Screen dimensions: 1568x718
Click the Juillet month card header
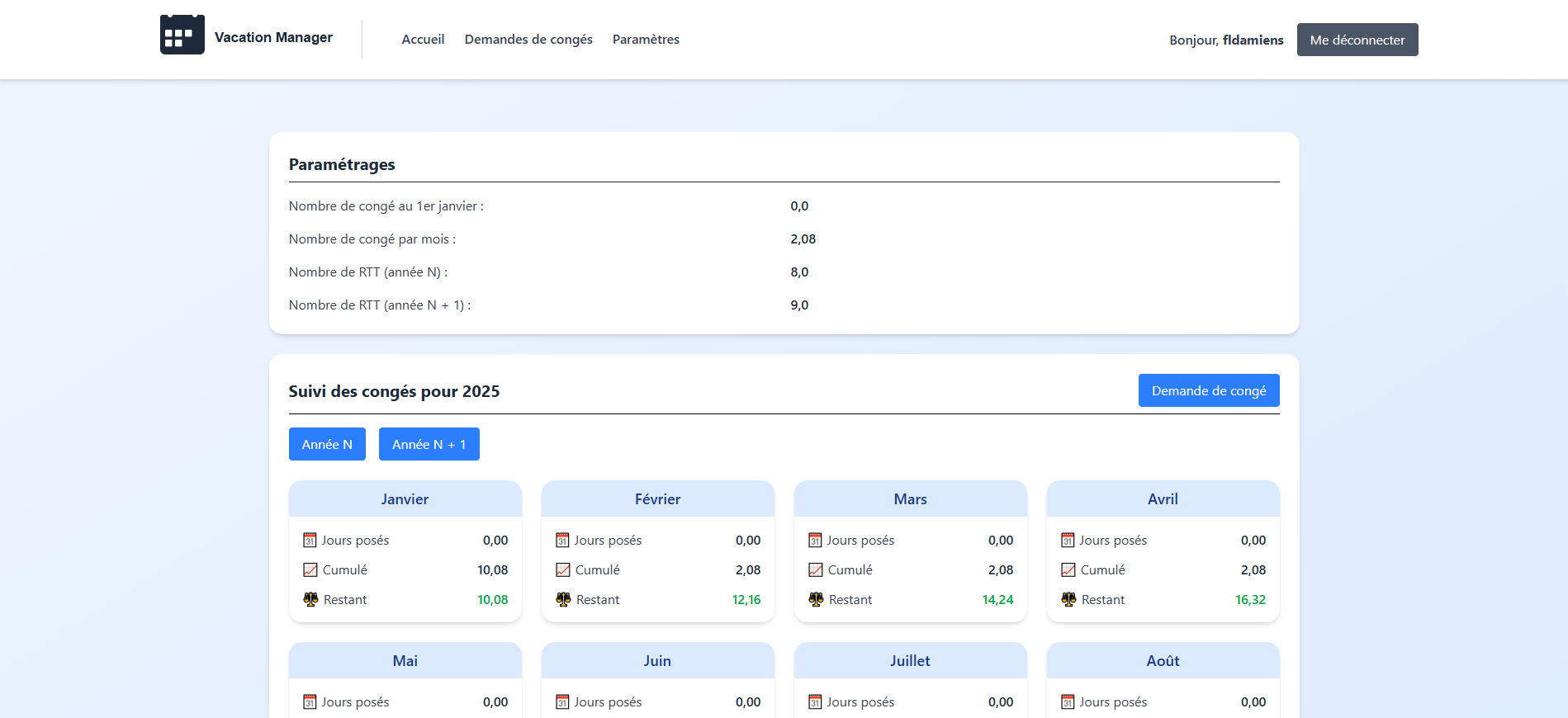910,661
